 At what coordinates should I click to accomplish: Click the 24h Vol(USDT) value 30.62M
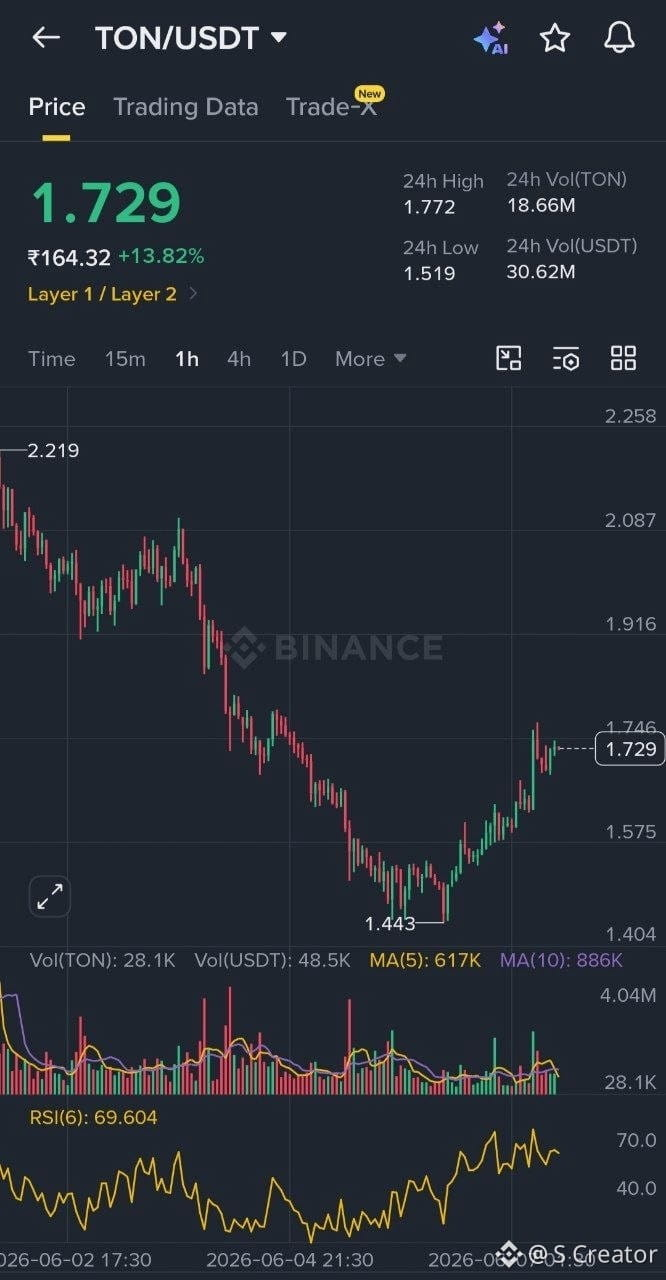[541, 271]
